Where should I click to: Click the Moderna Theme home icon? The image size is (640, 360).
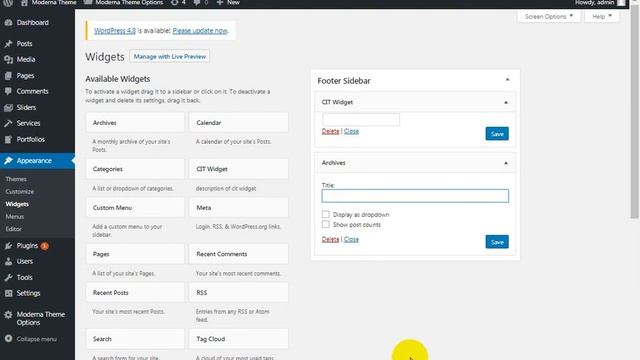tap(24, 3)
